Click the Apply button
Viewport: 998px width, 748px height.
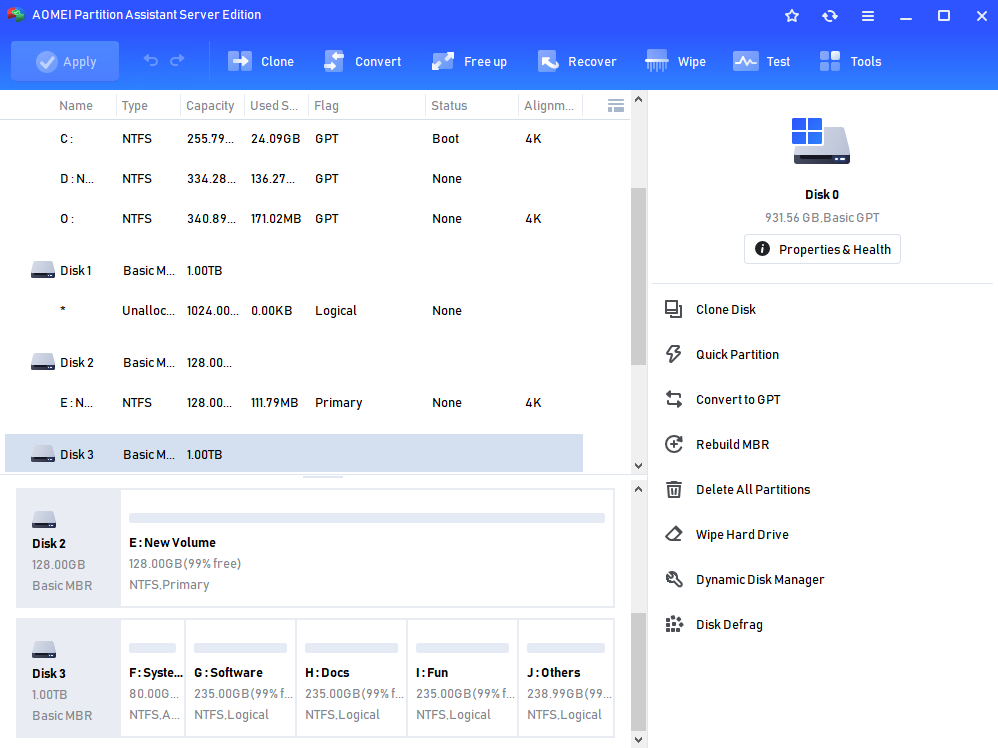[65, 61]
